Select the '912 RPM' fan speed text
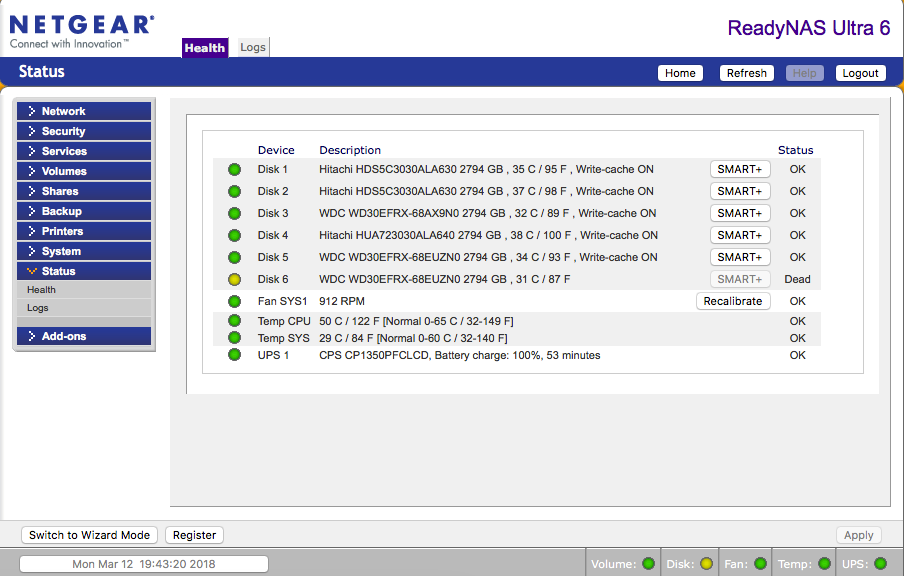This screenshot has height=576, width=904. click(x=342, y=301)
